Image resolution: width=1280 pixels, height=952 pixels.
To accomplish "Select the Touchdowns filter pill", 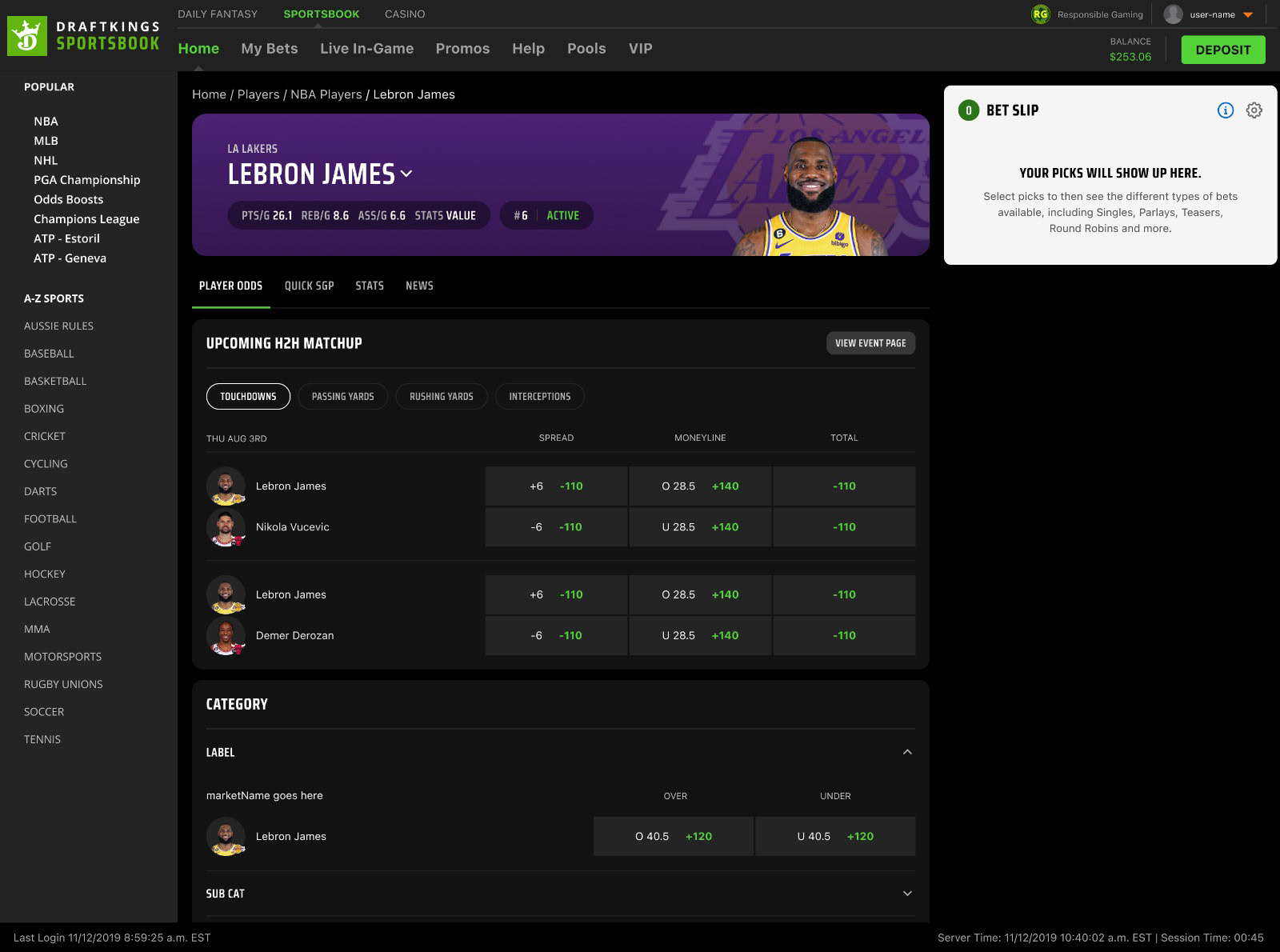I will pyautogui.click(x=248, y=396).
